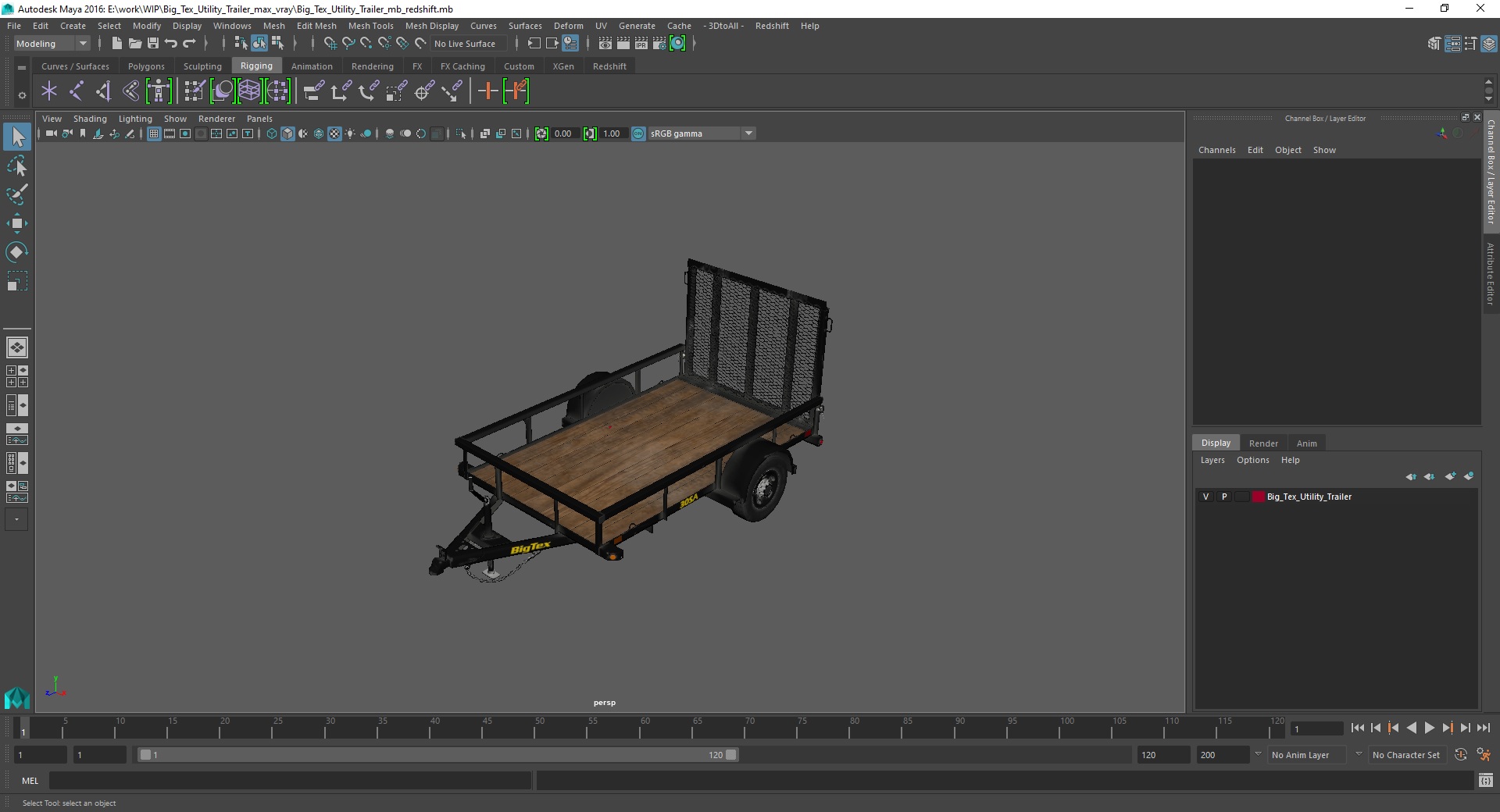1500x812 pixels.
Task: Toggle smooth shade all in panel toolbar
Action: (x=287, y=134)
